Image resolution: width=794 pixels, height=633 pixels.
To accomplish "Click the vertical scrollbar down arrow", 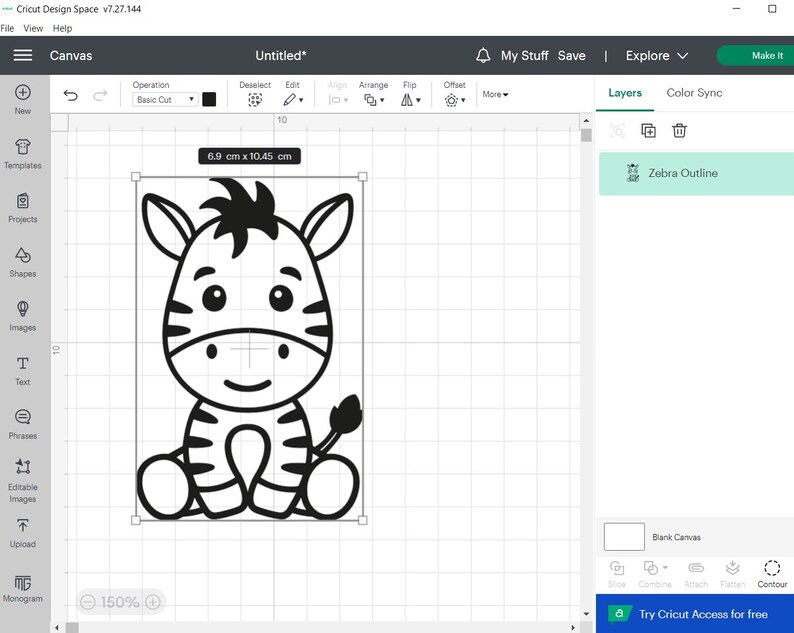I will [586, 614].
